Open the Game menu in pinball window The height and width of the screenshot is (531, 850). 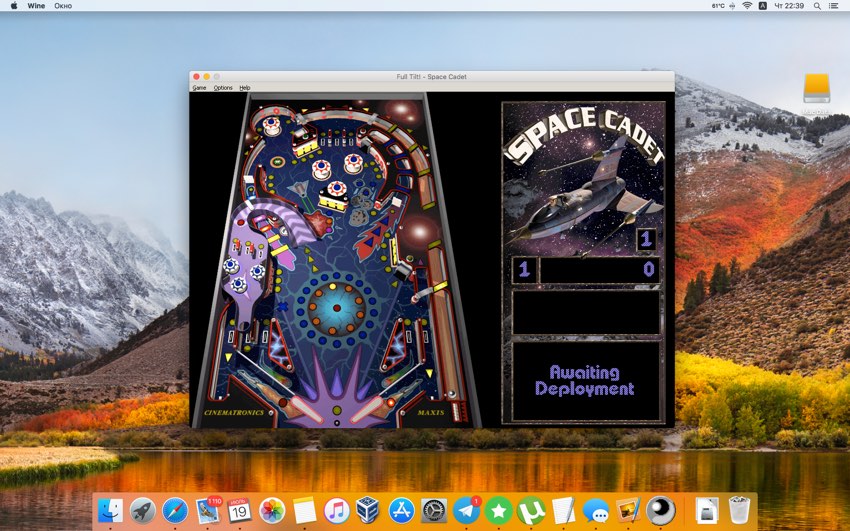[199, 88]
